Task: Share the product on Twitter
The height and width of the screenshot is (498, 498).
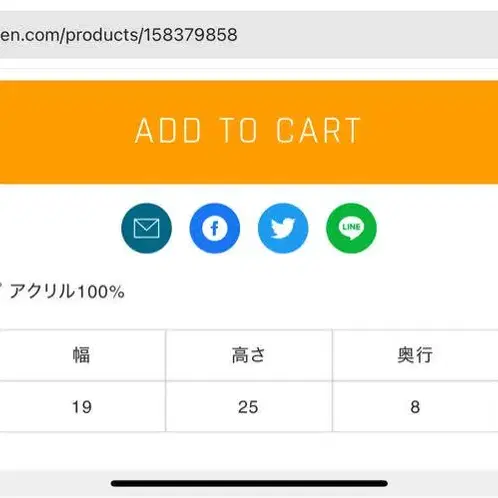Action: [283, 228]
